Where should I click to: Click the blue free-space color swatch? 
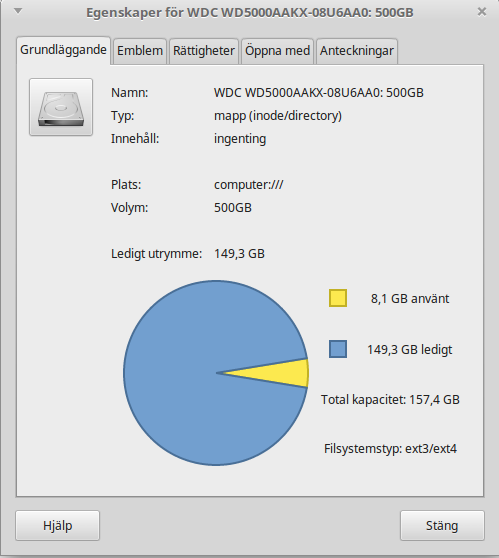(x=338, y=349)
